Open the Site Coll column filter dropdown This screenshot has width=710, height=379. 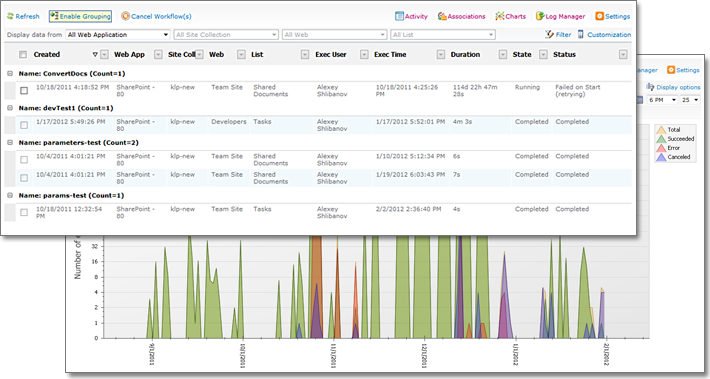[x=199, y=55]
